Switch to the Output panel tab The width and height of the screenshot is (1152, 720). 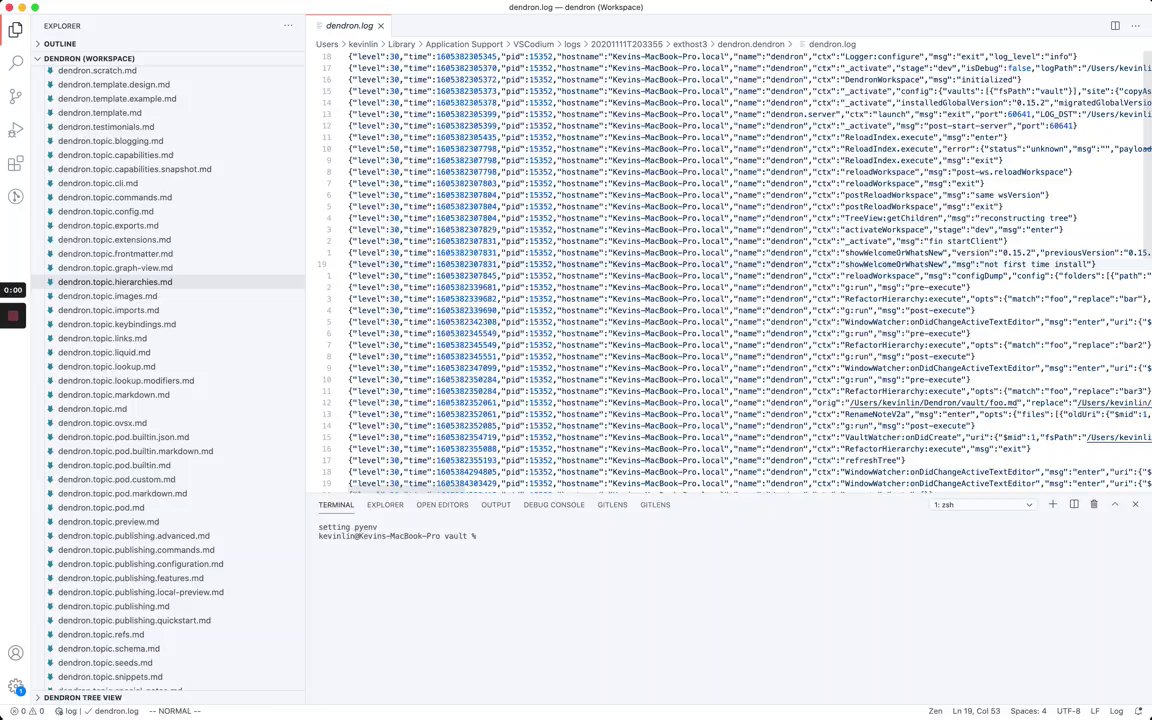[x=496, y=505]
